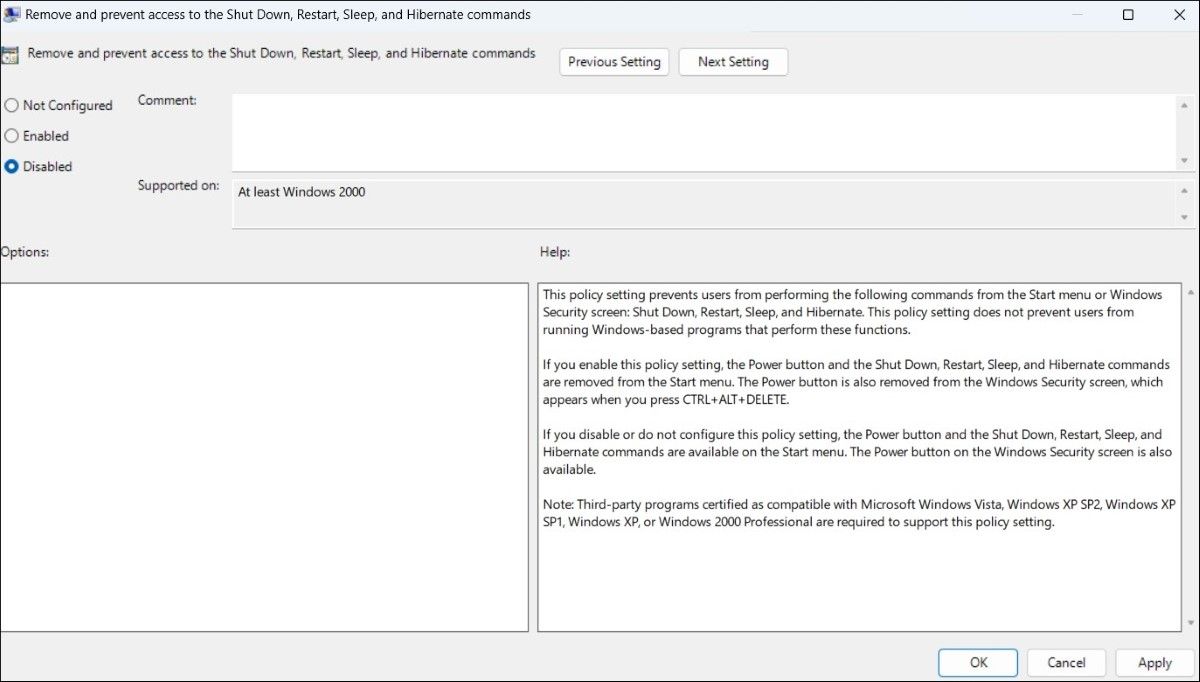1200x682 pixels.
Task: Select the Disabled radio button
Action: (x=12, y=167)
